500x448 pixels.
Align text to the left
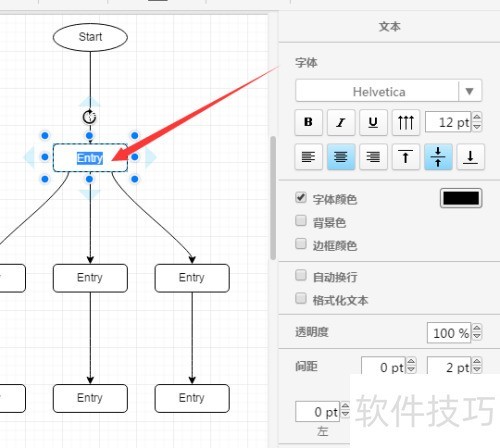(x=309, y=157)
